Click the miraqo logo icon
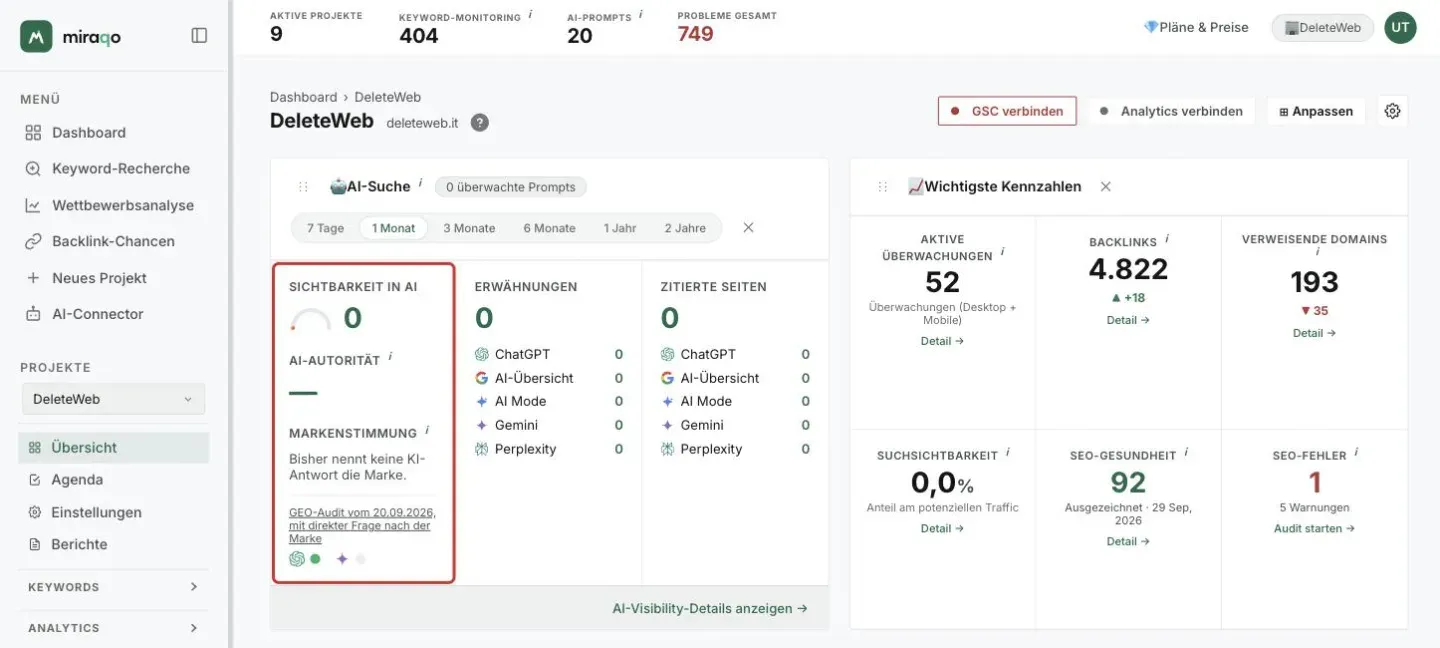 (x=36, y=36)
